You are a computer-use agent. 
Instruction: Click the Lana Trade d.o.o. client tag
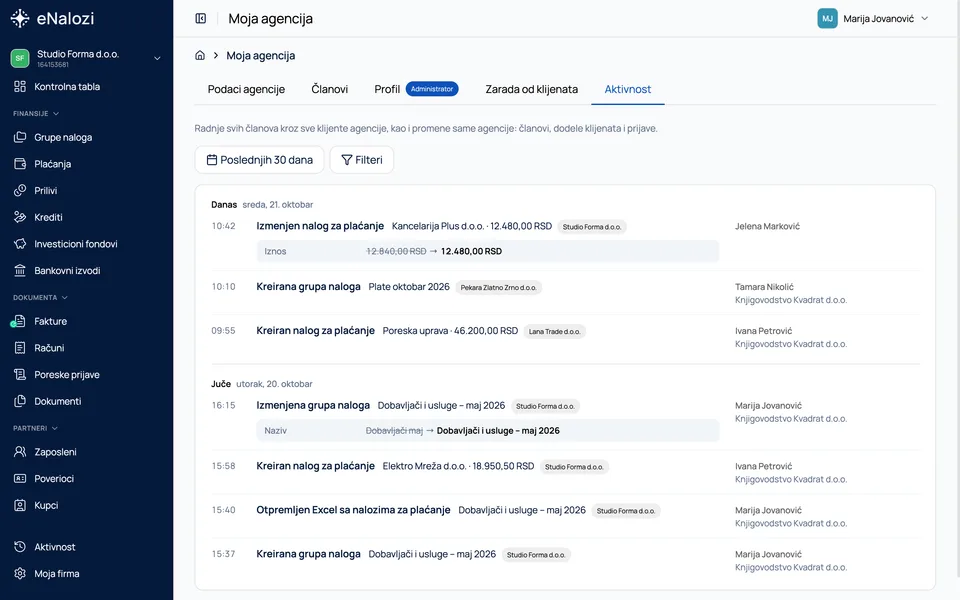[x=555, y=331]
